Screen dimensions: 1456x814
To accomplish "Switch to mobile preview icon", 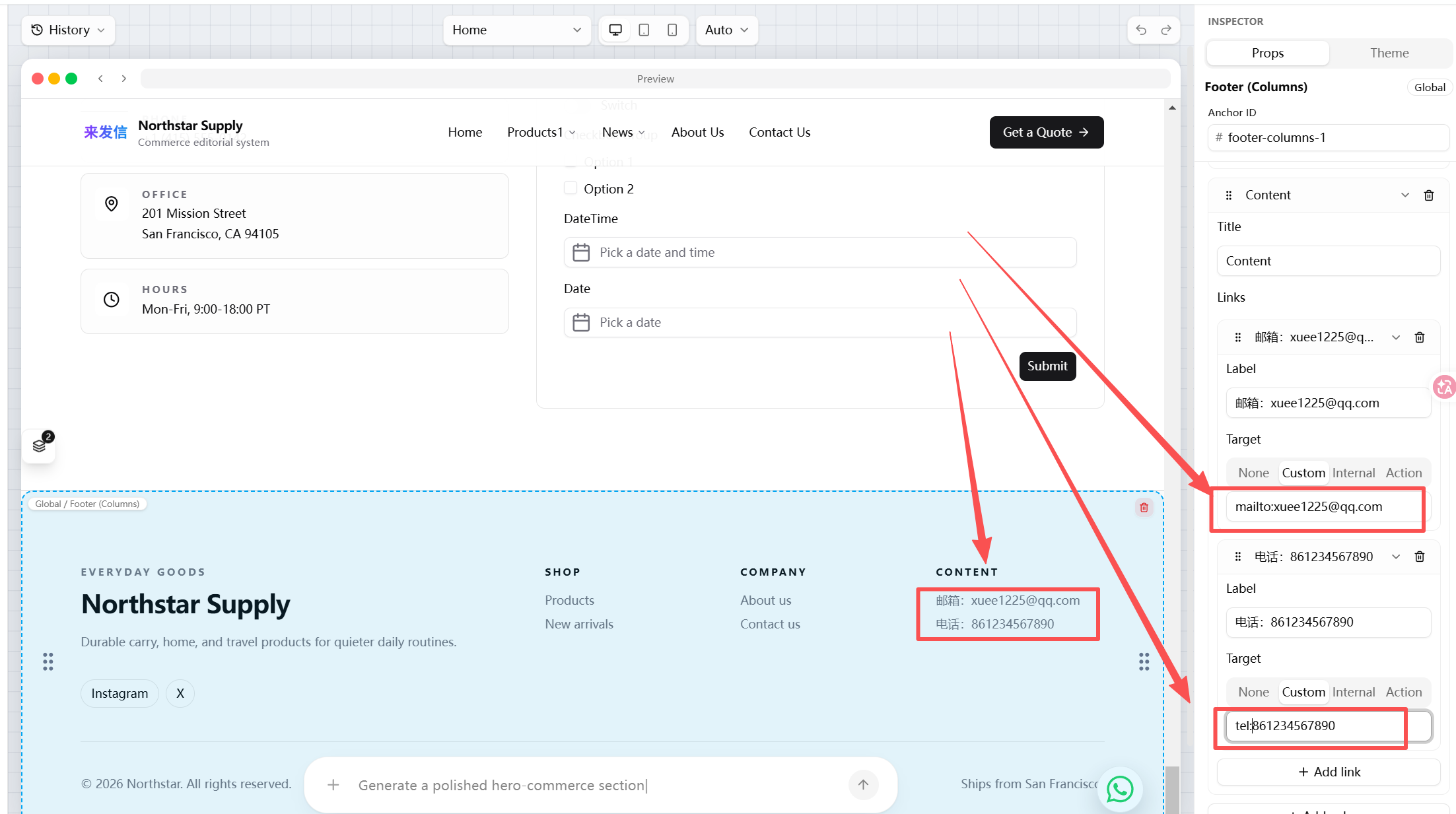I will coord(672,30).
